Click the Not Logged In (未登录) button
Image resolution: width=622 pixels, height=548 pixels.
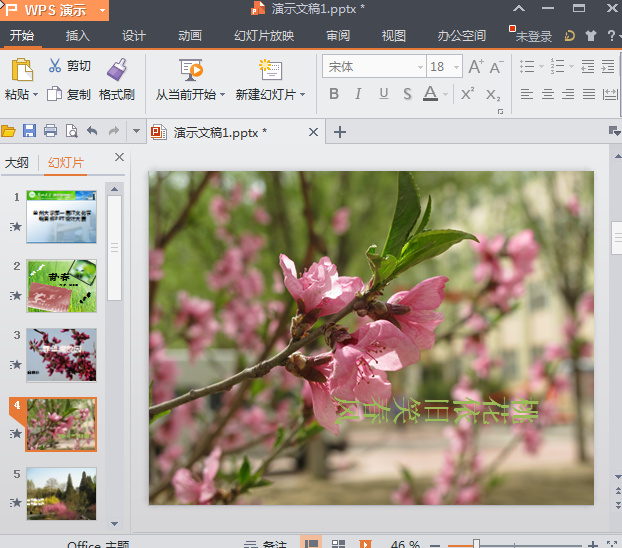(533, 36)
